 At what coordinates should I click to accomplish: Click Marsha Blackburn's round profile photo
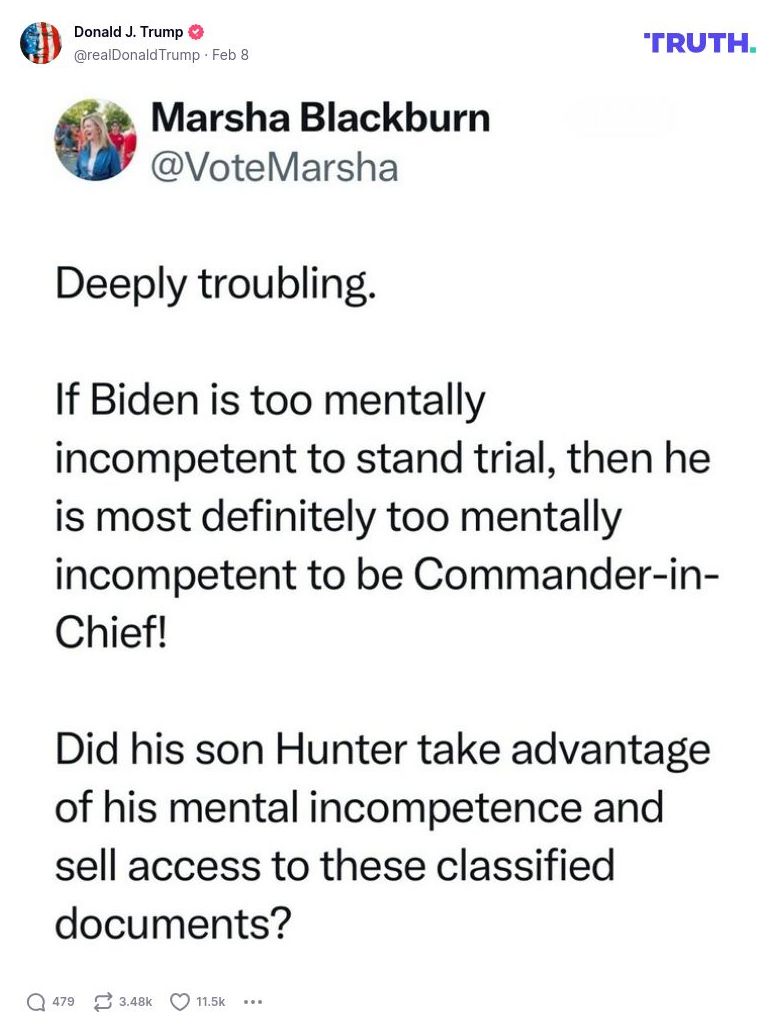click(x=95, y=140)
